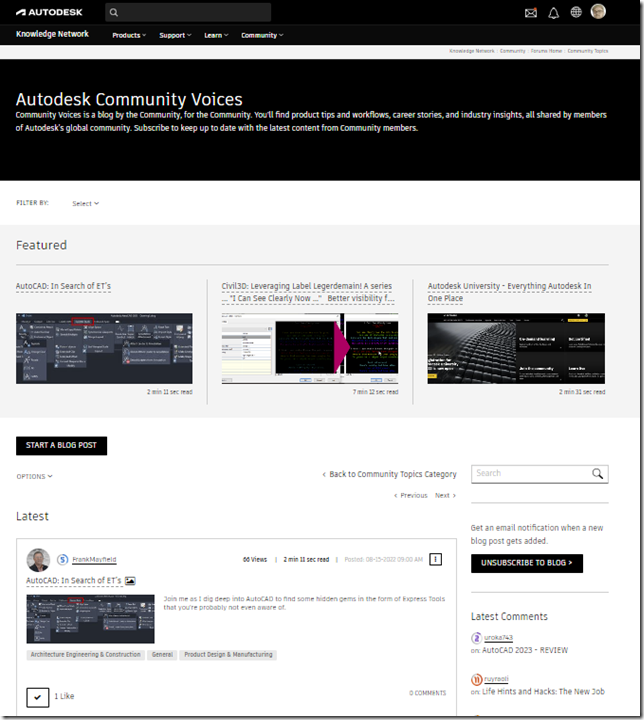Click the header search input field
The width and height of the screenshot is (644, 720).
[188, 12]
